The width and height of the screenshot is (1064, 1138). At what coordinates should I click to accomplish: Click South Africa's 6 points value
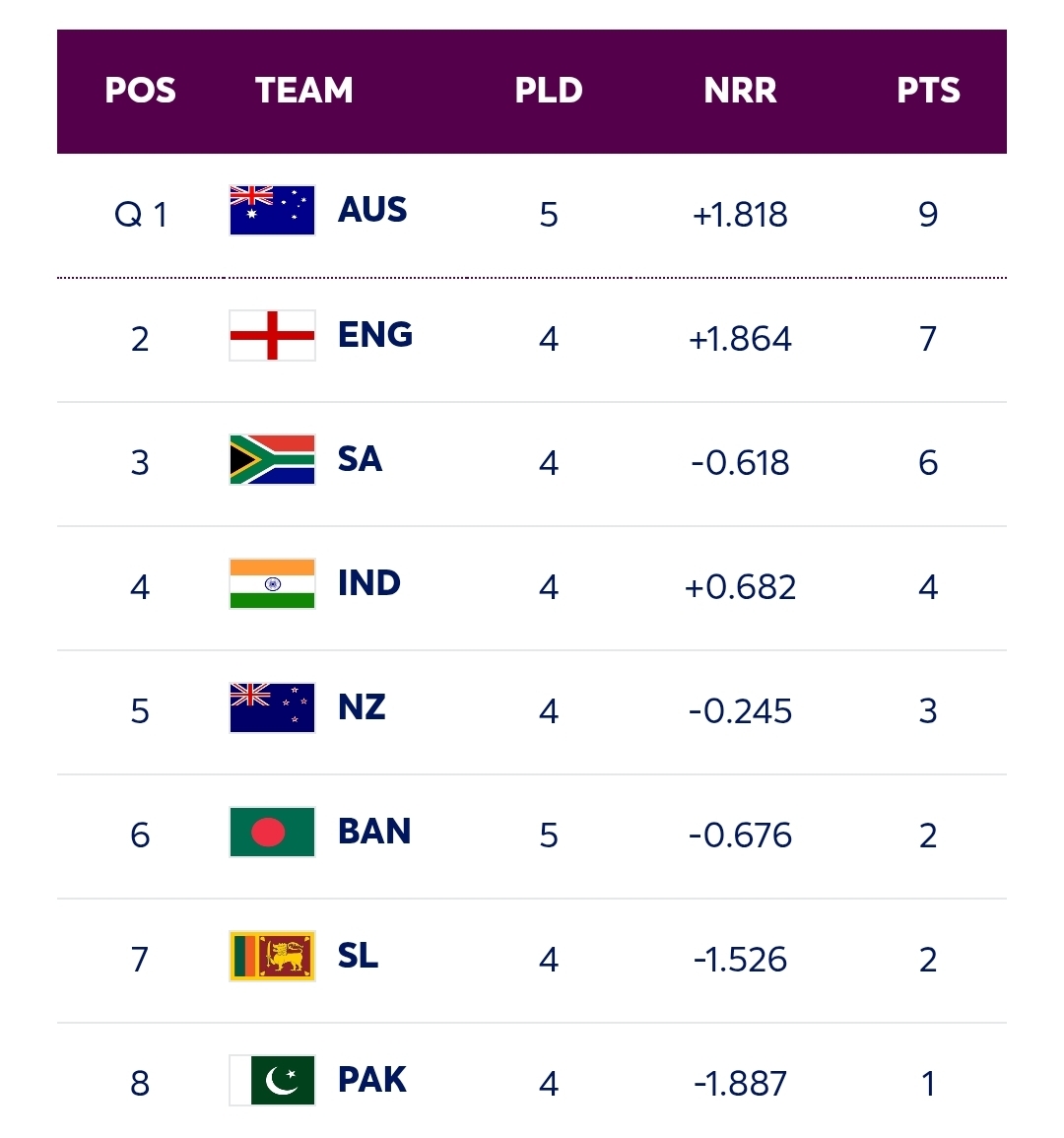point(928,463)
